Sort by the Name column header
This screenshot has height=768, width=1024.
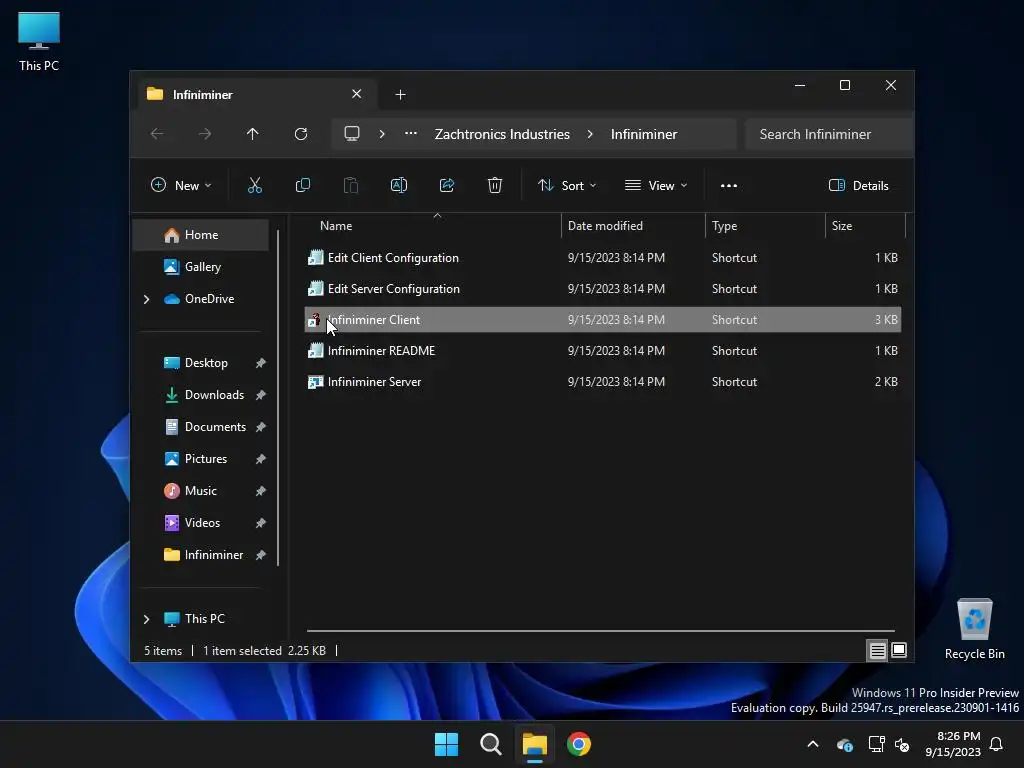[x=434, y=226]
